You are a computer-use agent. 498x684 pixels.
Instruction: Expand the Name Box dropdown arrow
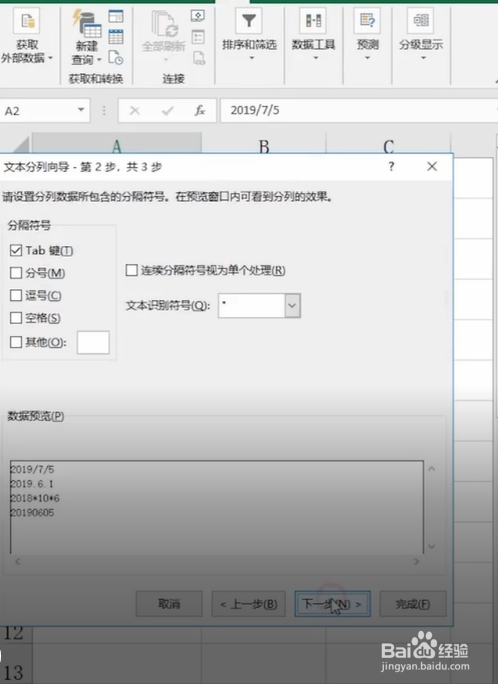(81, 110)
